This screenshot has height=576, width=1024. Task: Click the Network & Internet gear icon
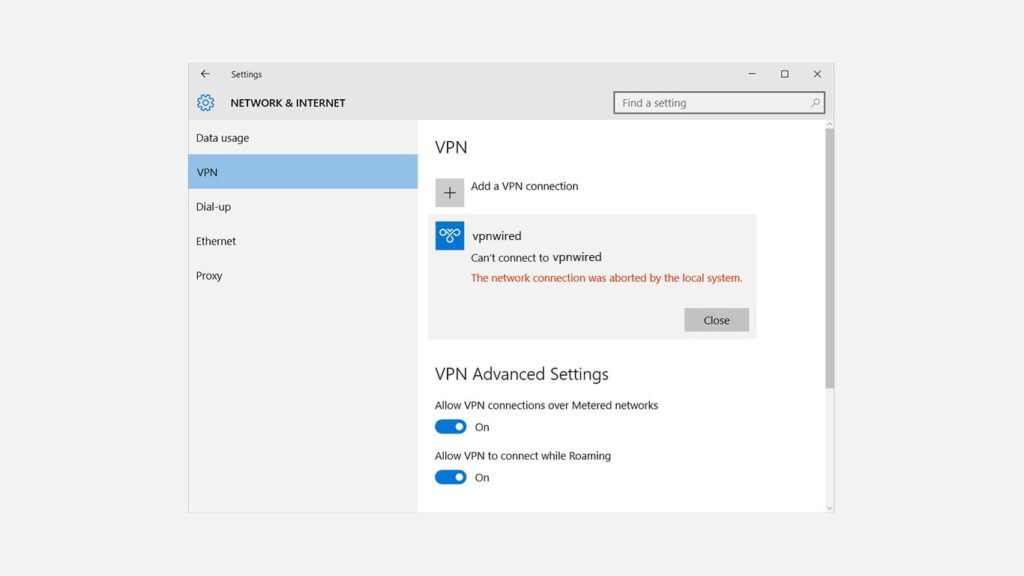pos(205,103)
